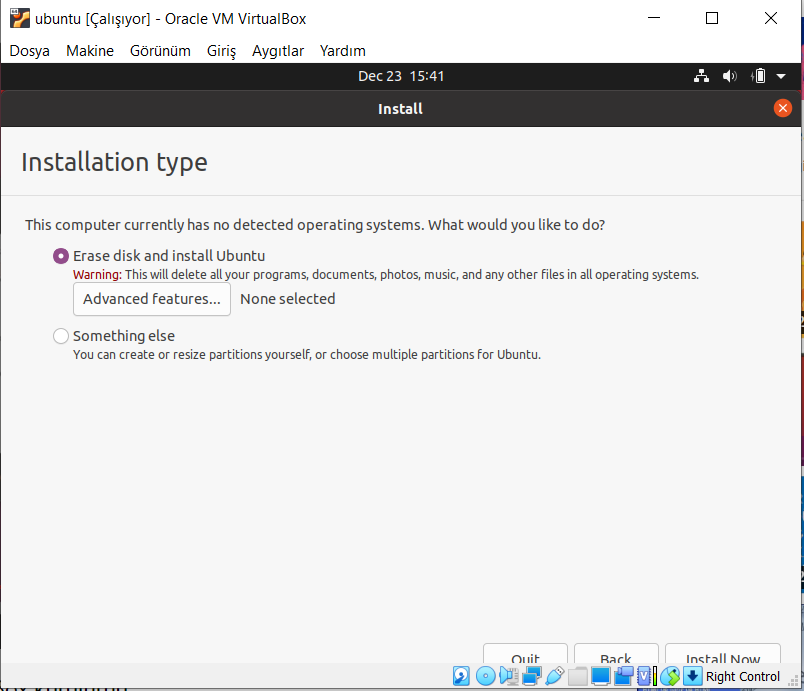This screenshot has height=691, width=804.
Task: Open Advanced features dialog
Action: point(152,299)
